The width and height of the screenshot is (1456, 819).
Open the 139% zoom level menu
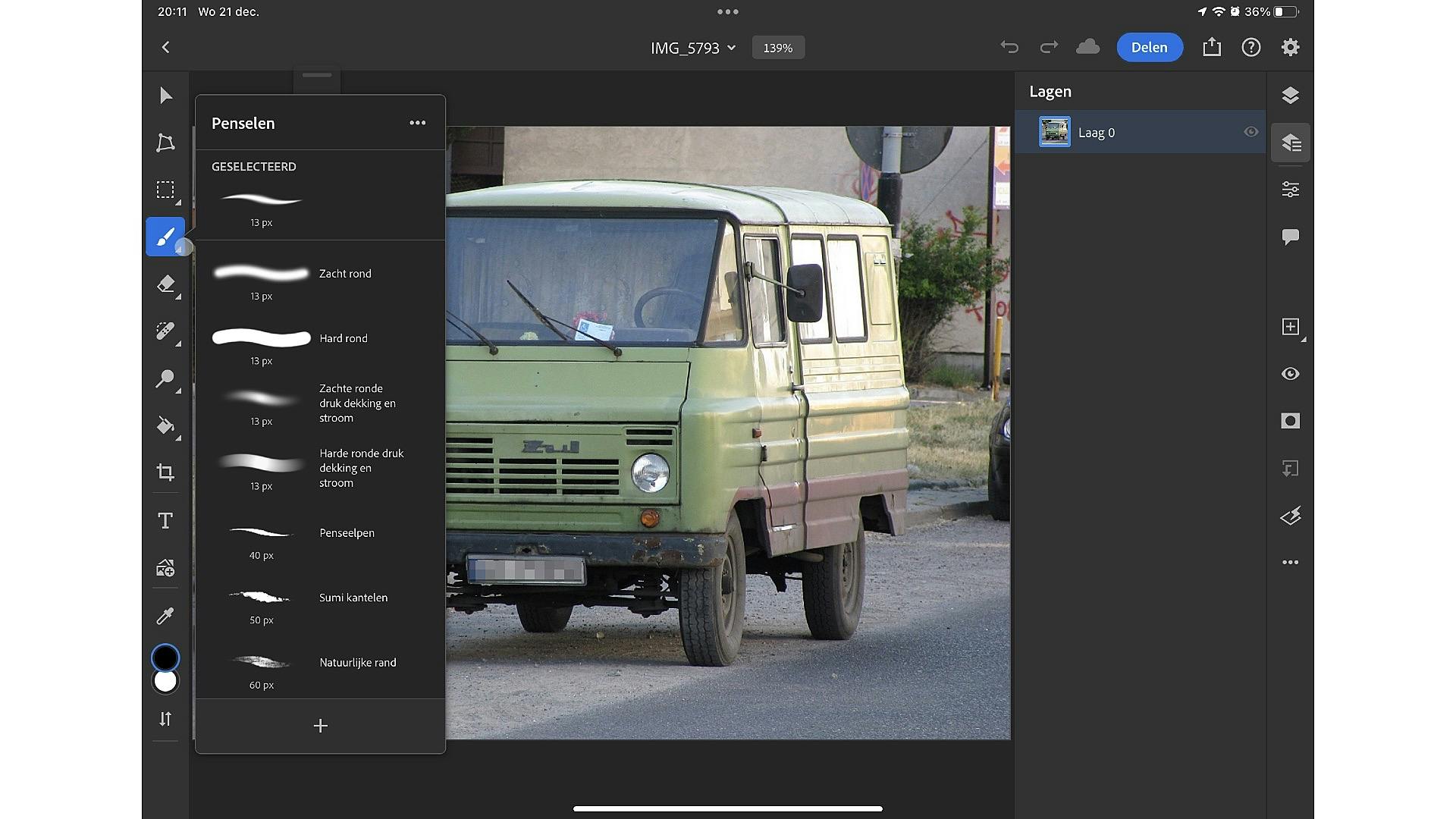coord(778,48)
